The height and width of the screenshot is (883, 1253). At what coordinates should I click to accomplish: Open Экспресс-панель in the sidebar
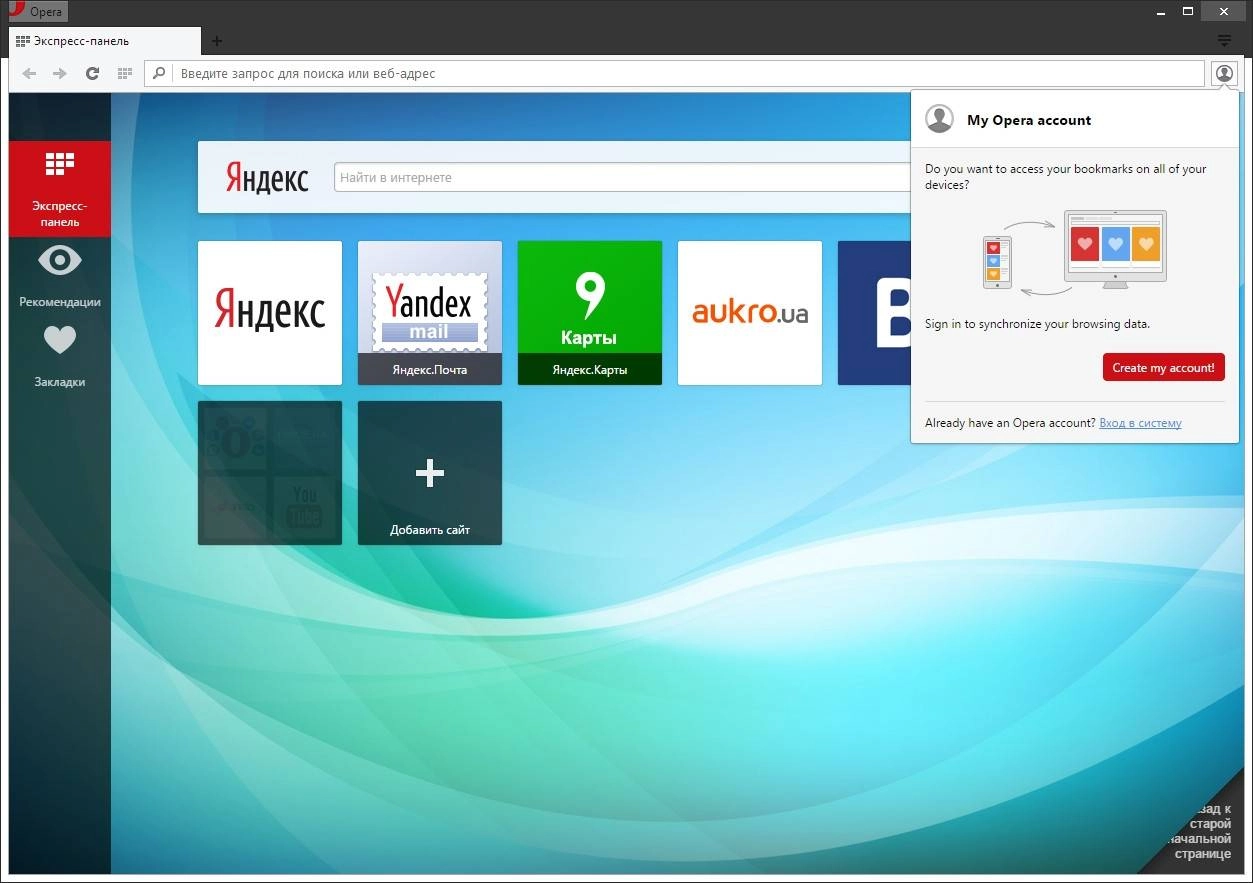tap(60, 189)
